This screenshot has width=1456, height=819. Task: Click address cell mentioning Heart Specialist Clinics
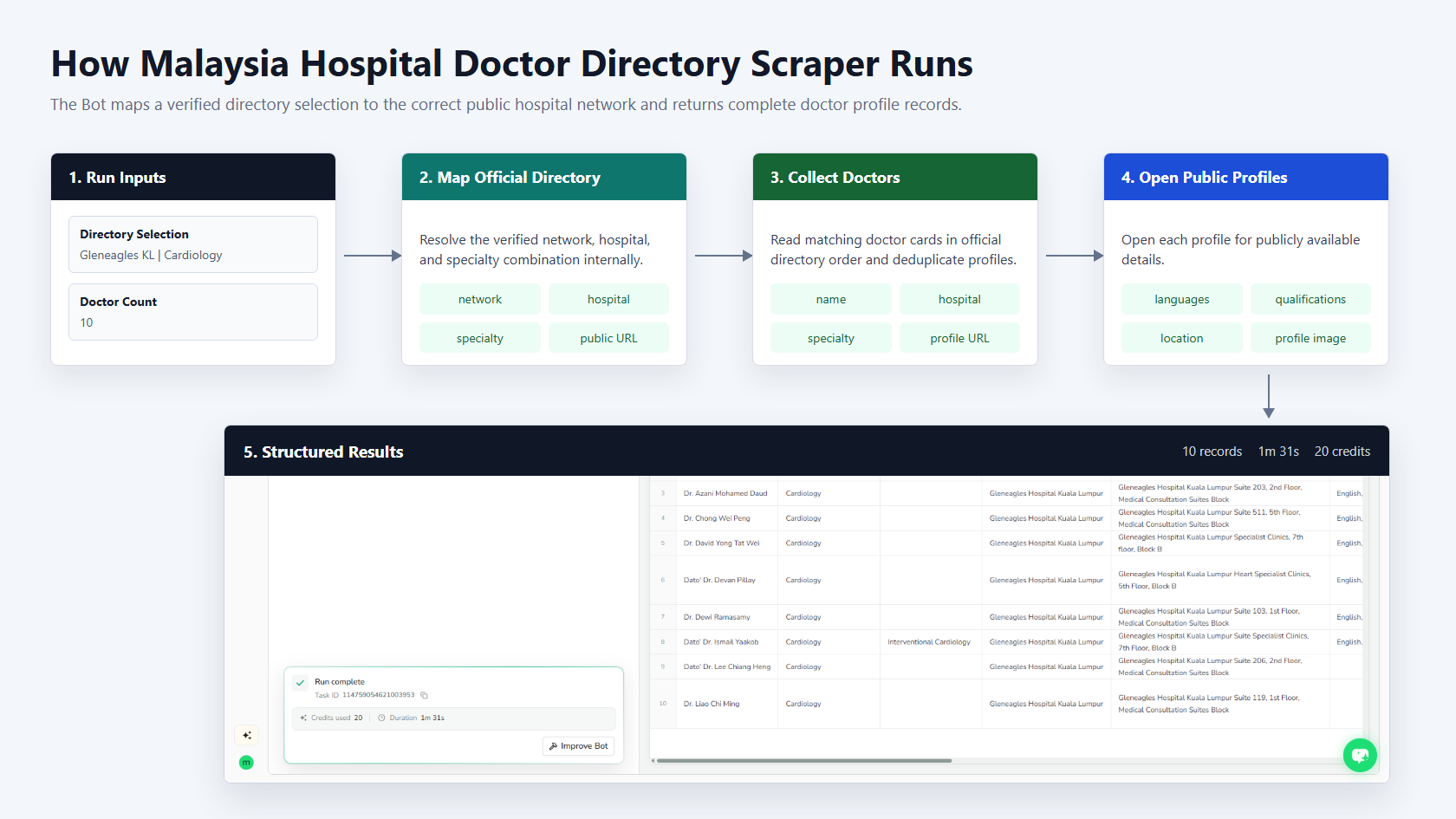pos(1219,580)
